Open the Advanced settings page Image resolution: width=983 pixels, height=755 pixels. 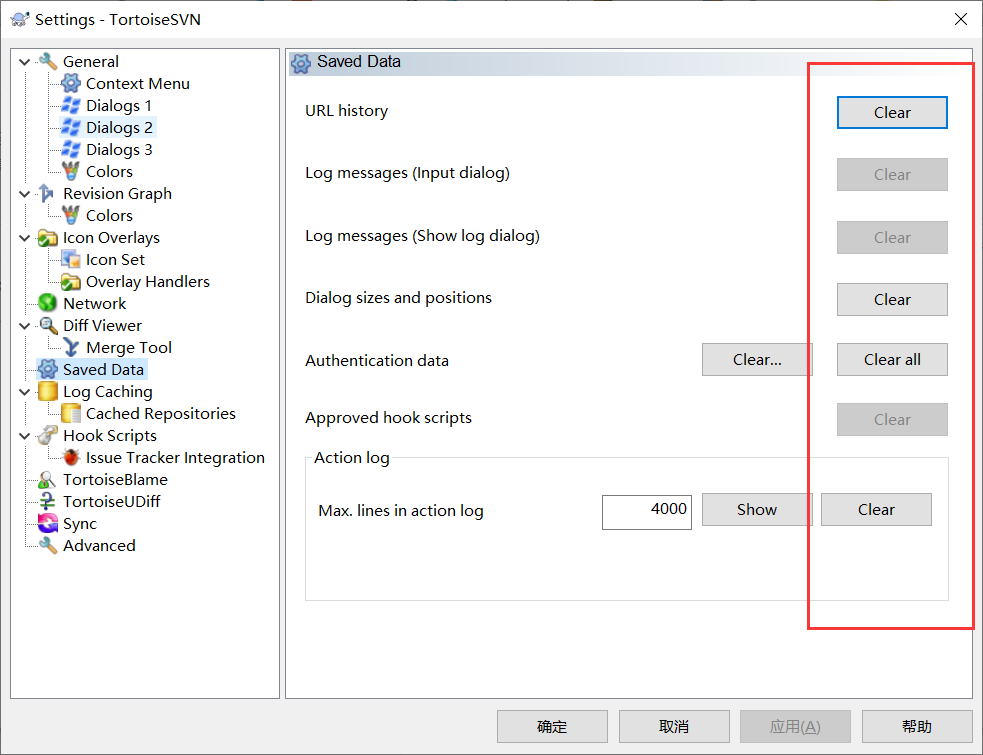(99, 545)
